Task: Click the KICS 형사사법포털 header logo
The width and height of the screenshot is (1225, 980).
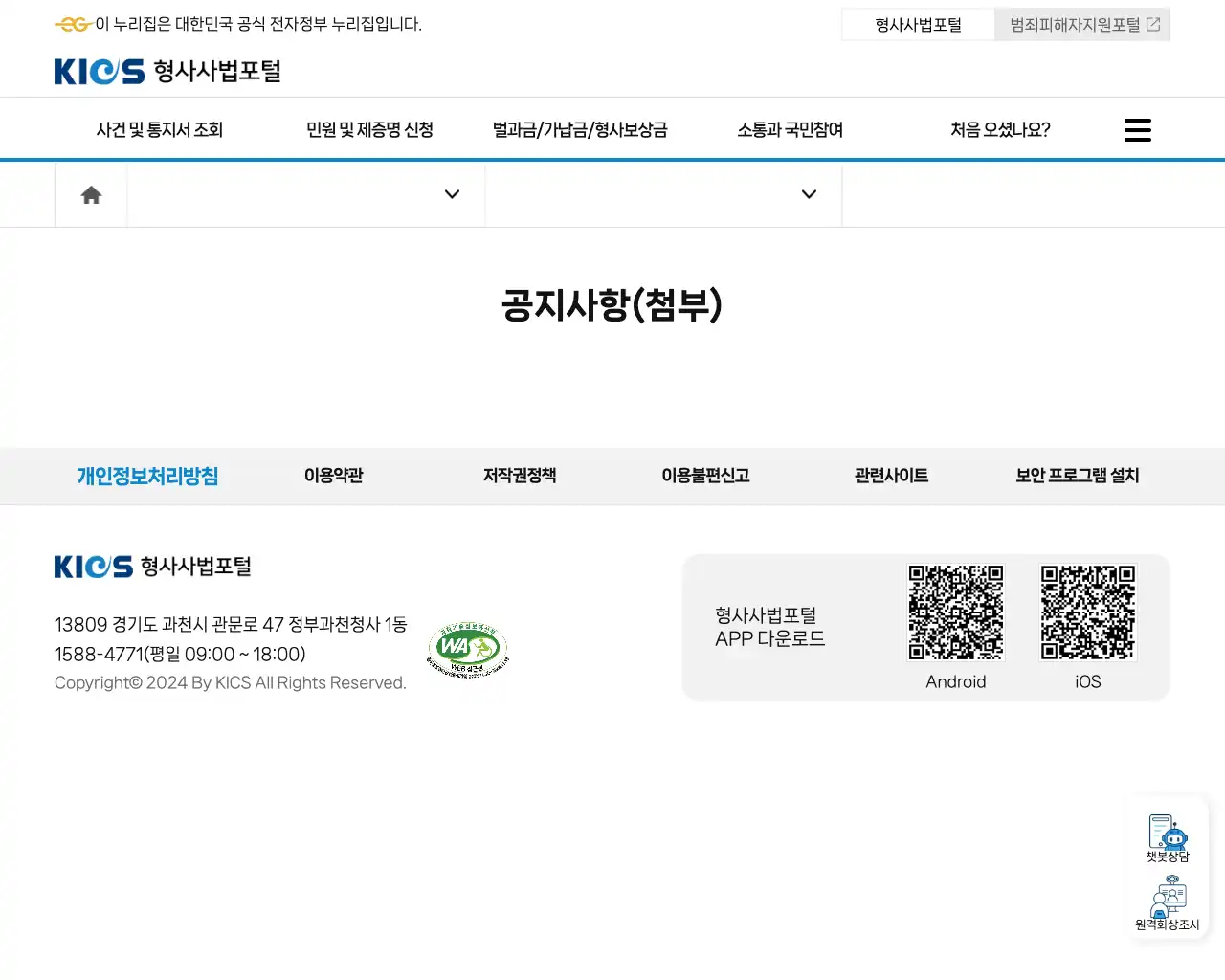Action: coord(167,72)
